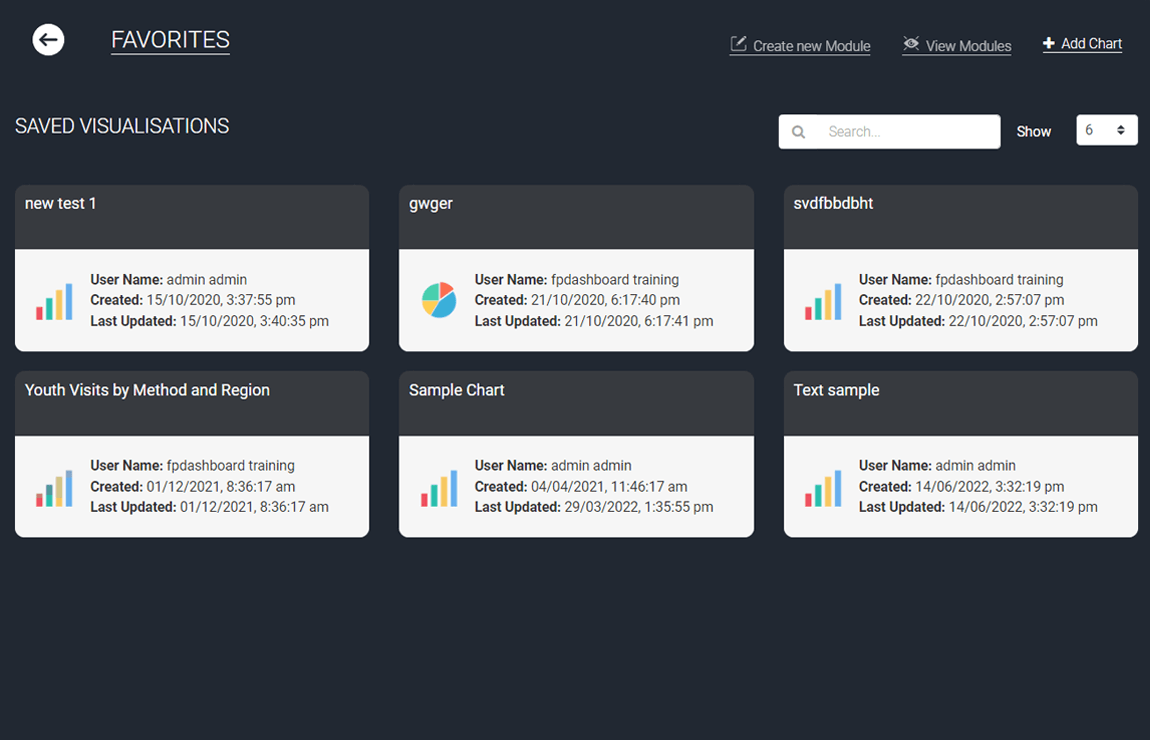This screenshot has height=740, width=1150.
Task: Click the bar chart icon on Sample Chart card
Action: point(439,488)
